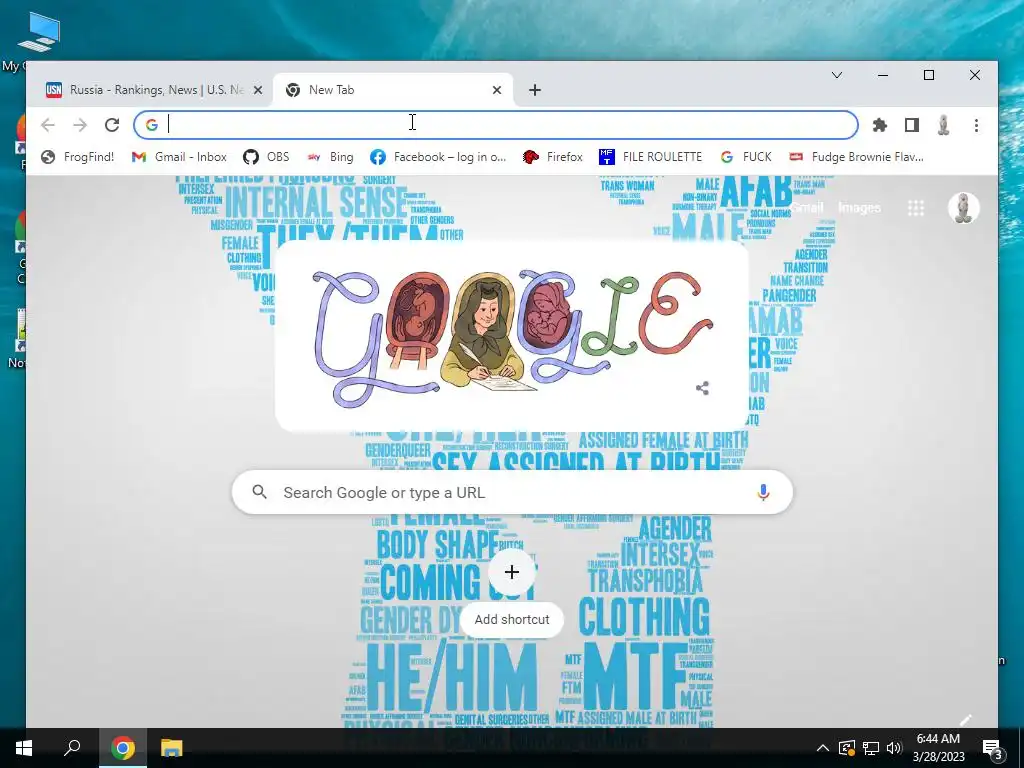Open the Google apps grid

(x=916, y=208)
